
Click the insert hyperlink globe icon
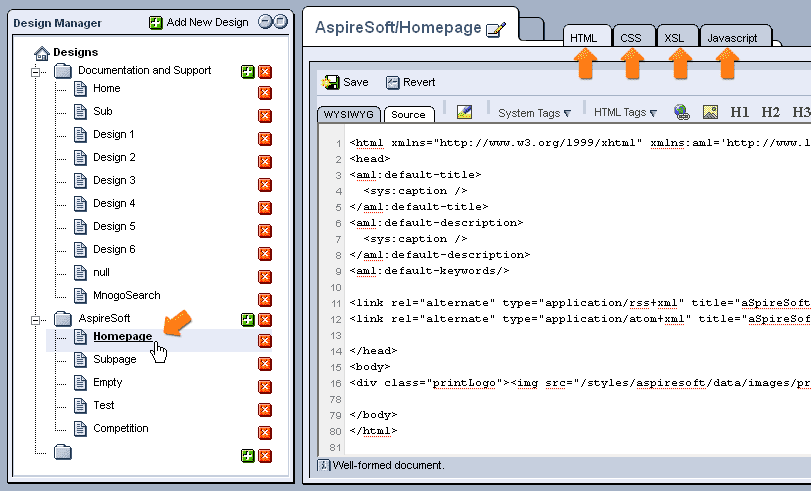(682, 113)
